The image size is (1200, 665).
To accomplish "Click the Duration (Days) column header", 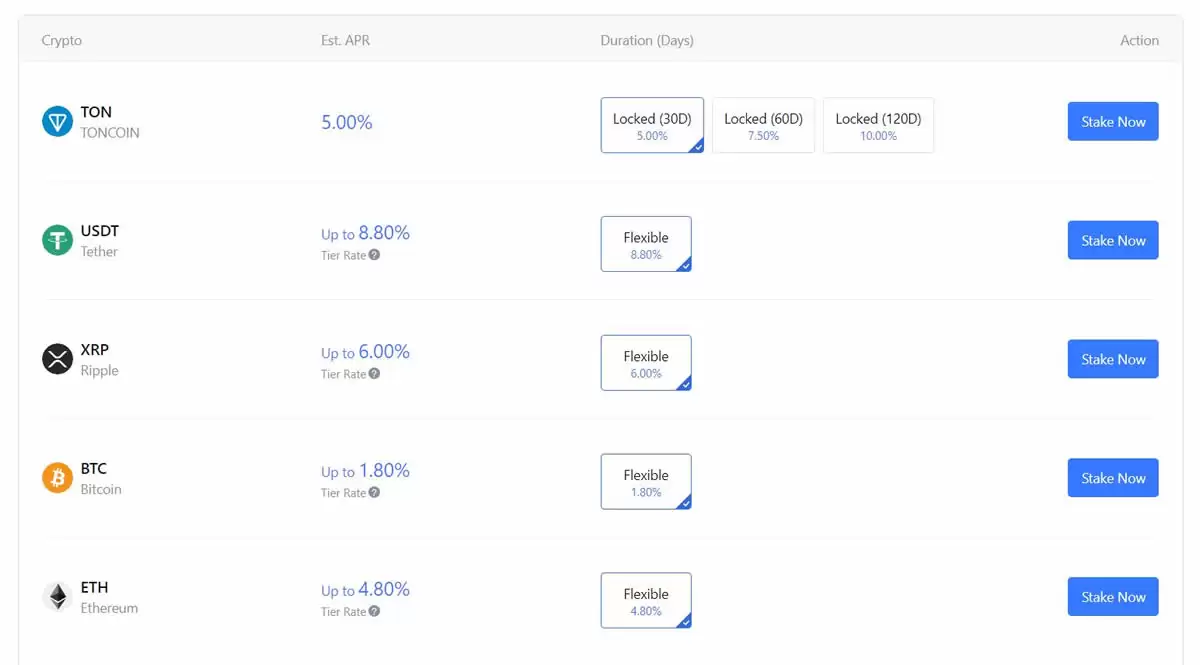I will tap(647, 41).
